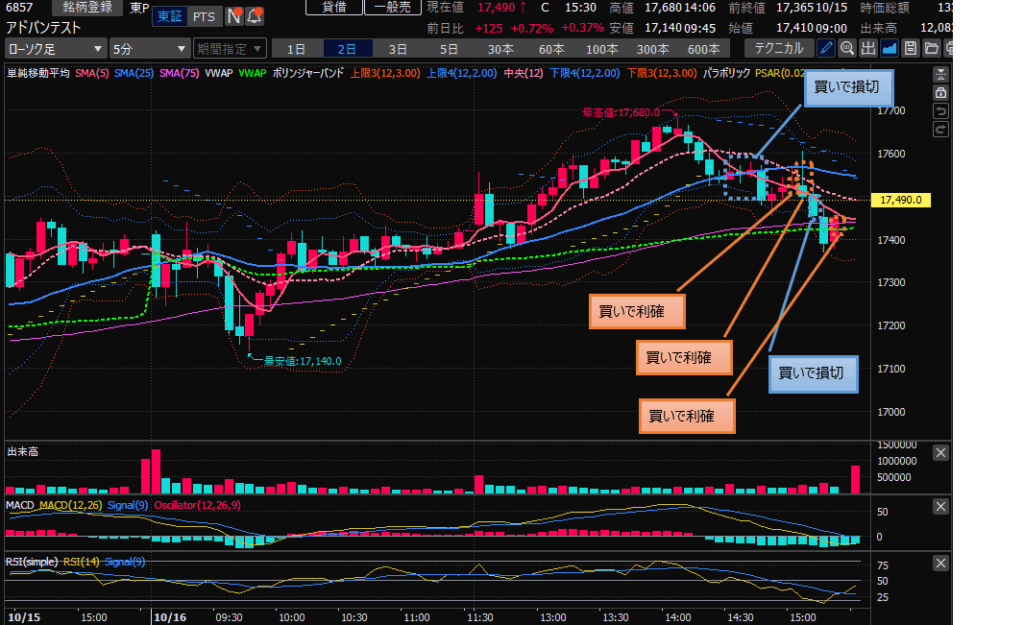Select the pencil drawing tool icon
The image size is (1024, 625).
826,48
